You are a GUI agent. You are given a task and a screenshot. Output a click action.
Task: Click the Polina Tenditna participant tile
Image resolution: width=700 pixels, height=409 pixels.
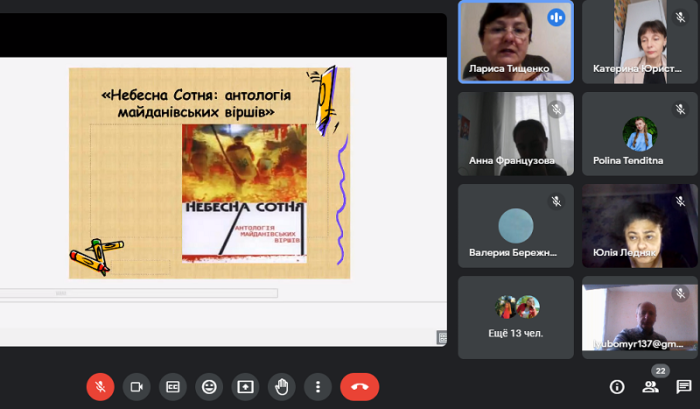(640, 133)
